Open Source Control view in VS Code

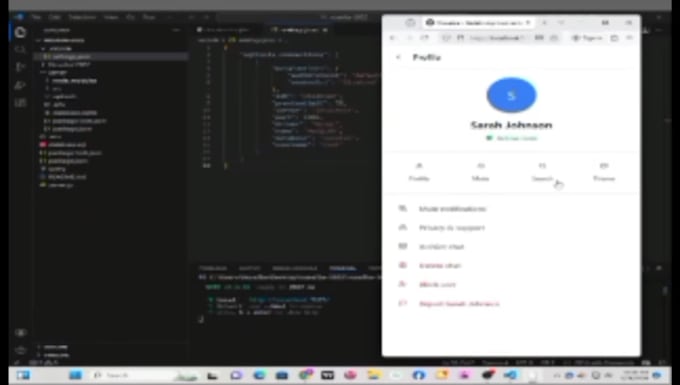(x=20, y=67)
